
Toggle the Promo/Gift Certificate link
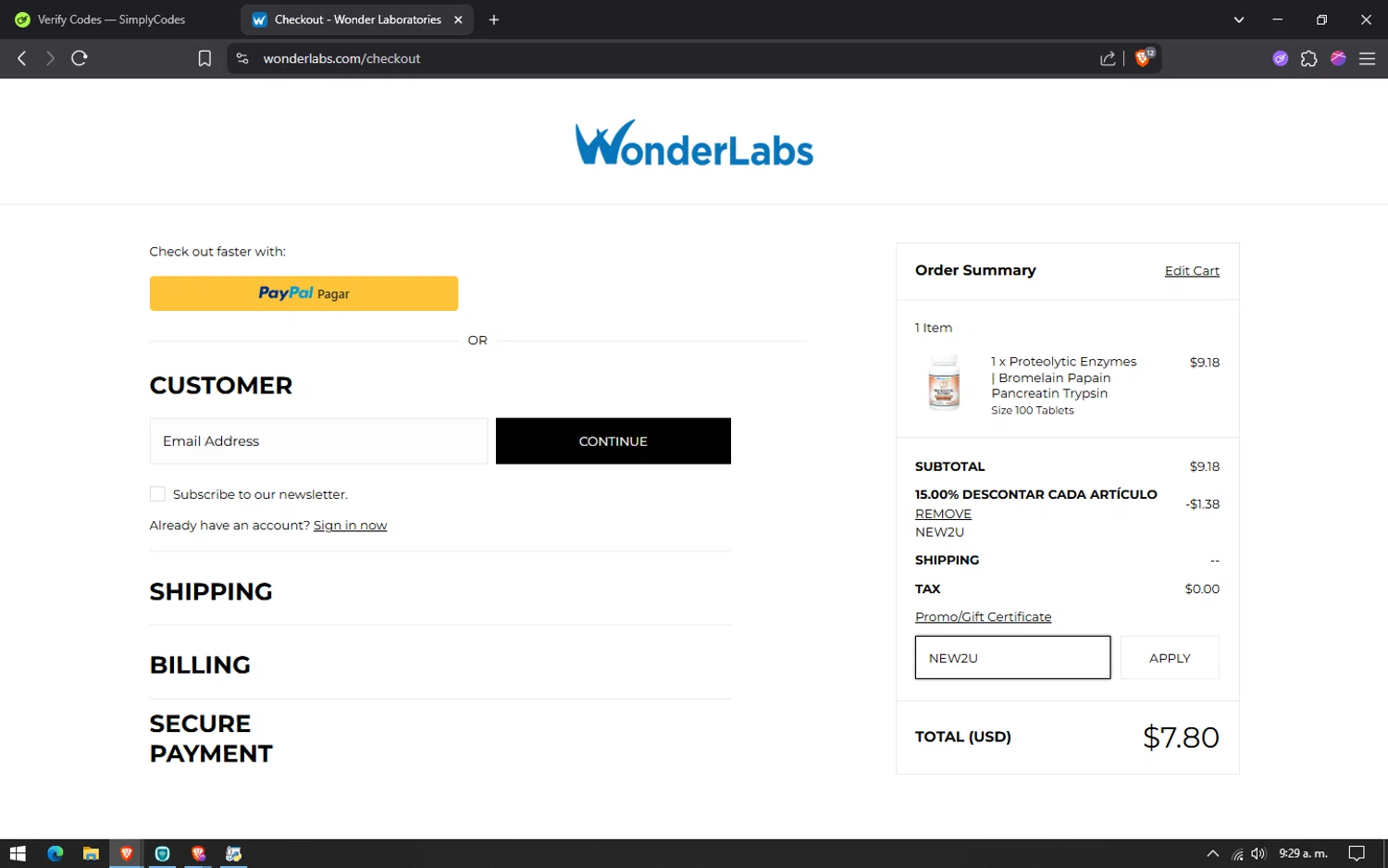point(983,616)
